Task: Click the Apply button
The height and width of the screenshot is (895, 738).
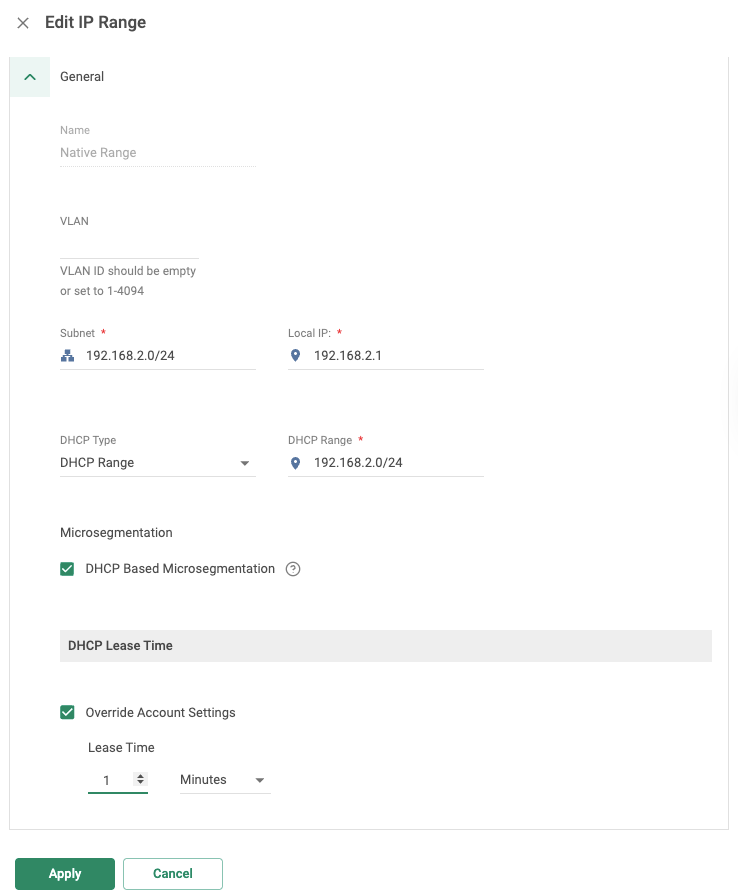Action: coord(64,873)
